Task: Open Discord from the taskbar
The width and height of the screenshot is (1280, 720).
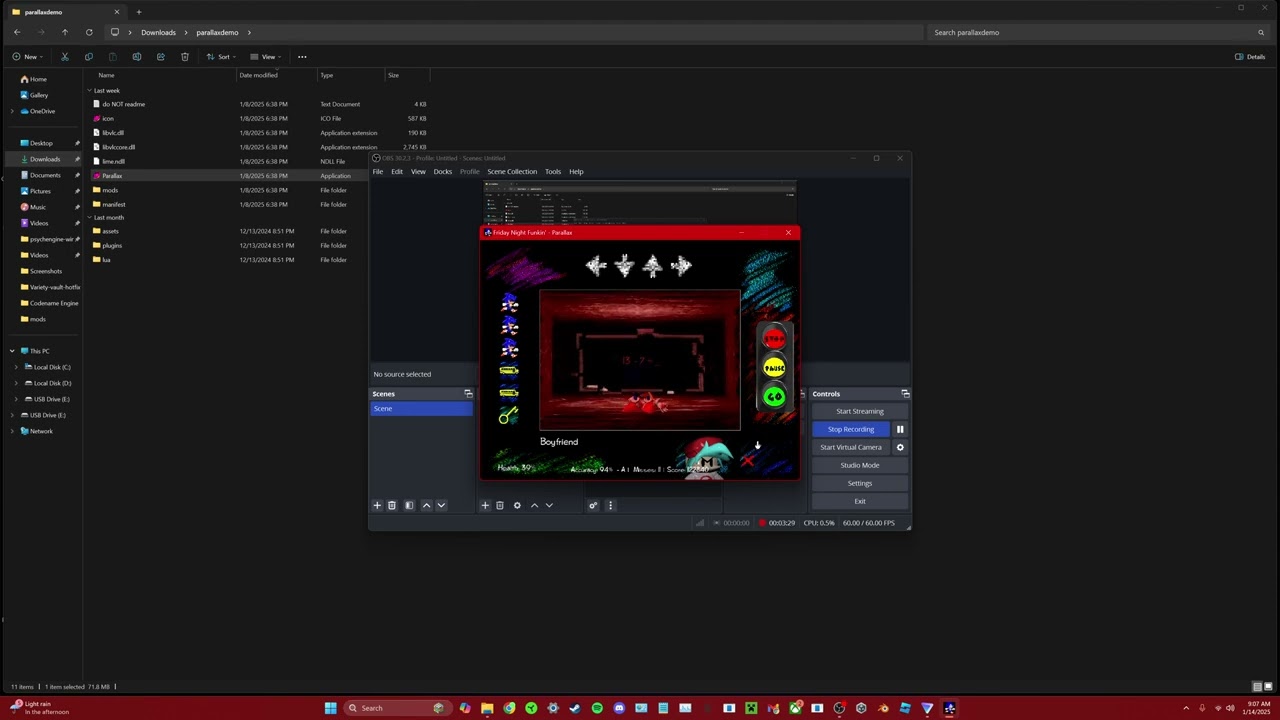Action: click(x=619, y=708)
